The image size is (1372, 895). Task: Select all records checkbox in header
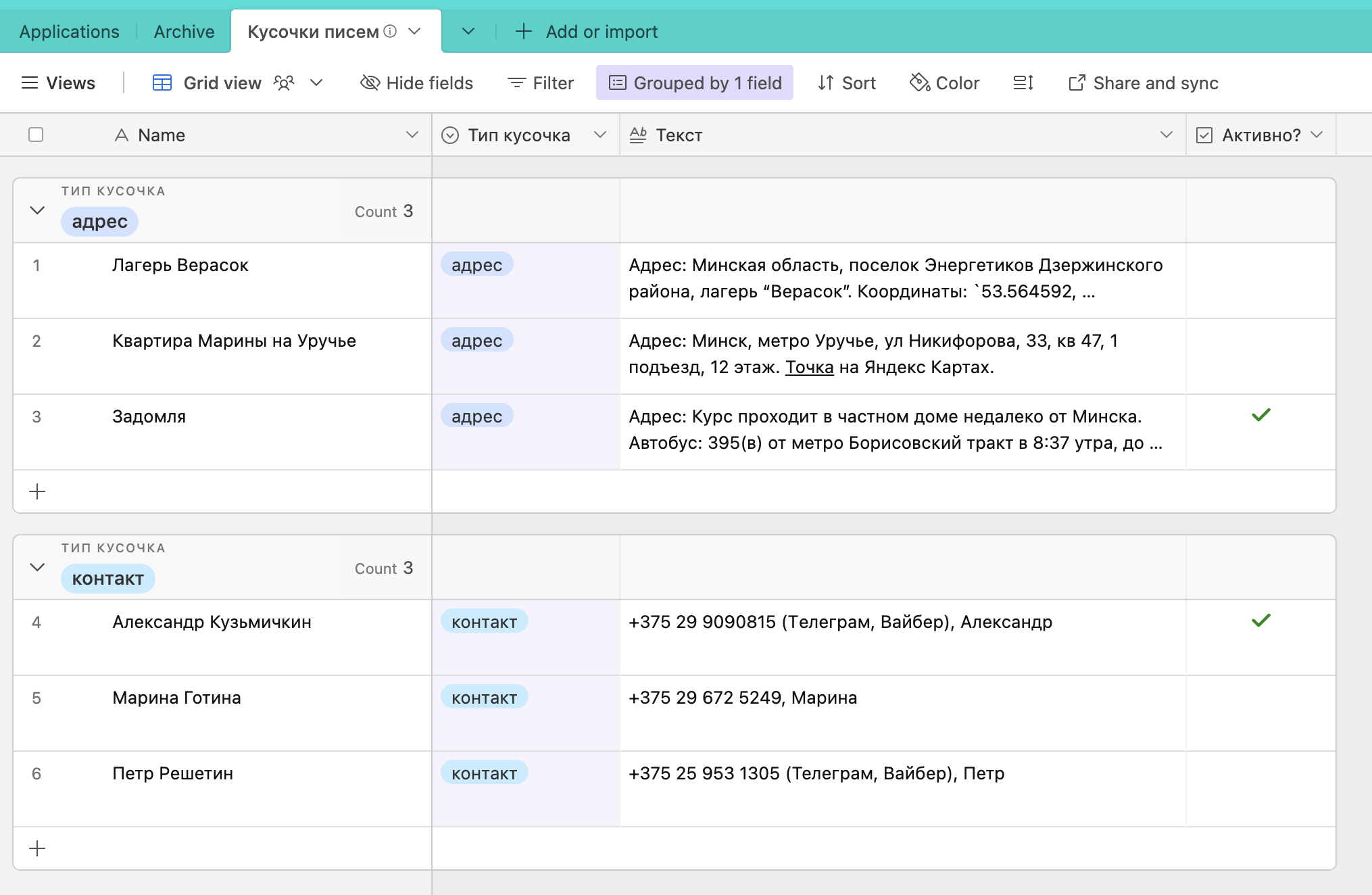36,135
